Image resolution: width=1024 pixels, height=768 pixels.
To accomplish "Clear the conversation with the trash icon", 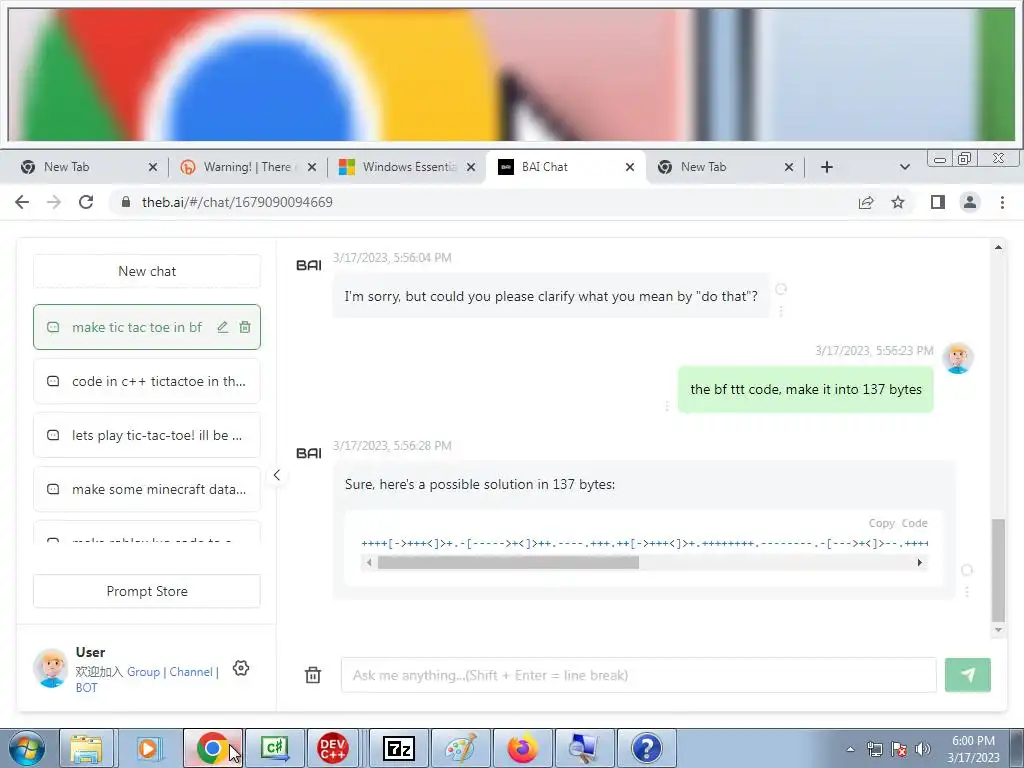I will click(x=313, y=675).
